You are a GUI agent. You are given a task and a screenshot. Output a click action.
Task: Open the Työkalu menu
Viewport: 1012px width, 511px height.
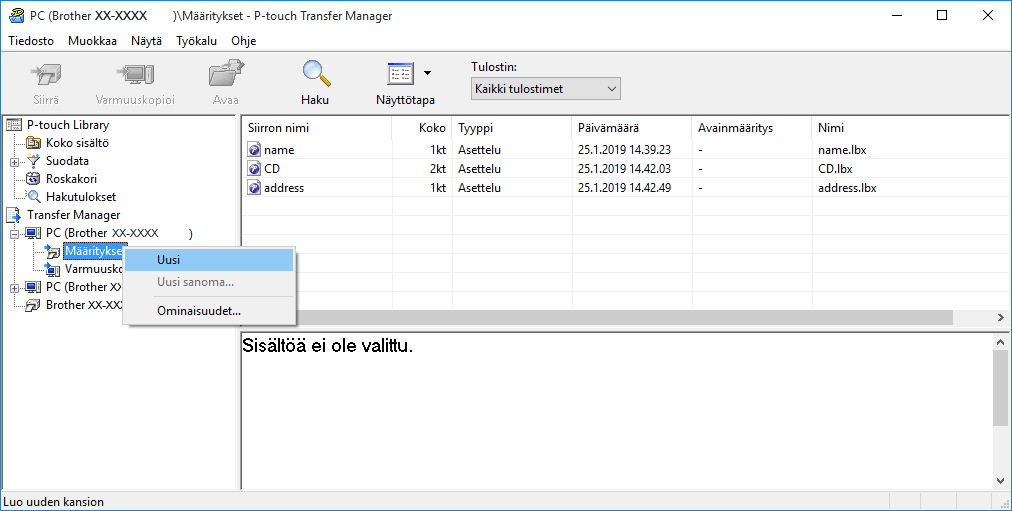(x=196, y=41)
